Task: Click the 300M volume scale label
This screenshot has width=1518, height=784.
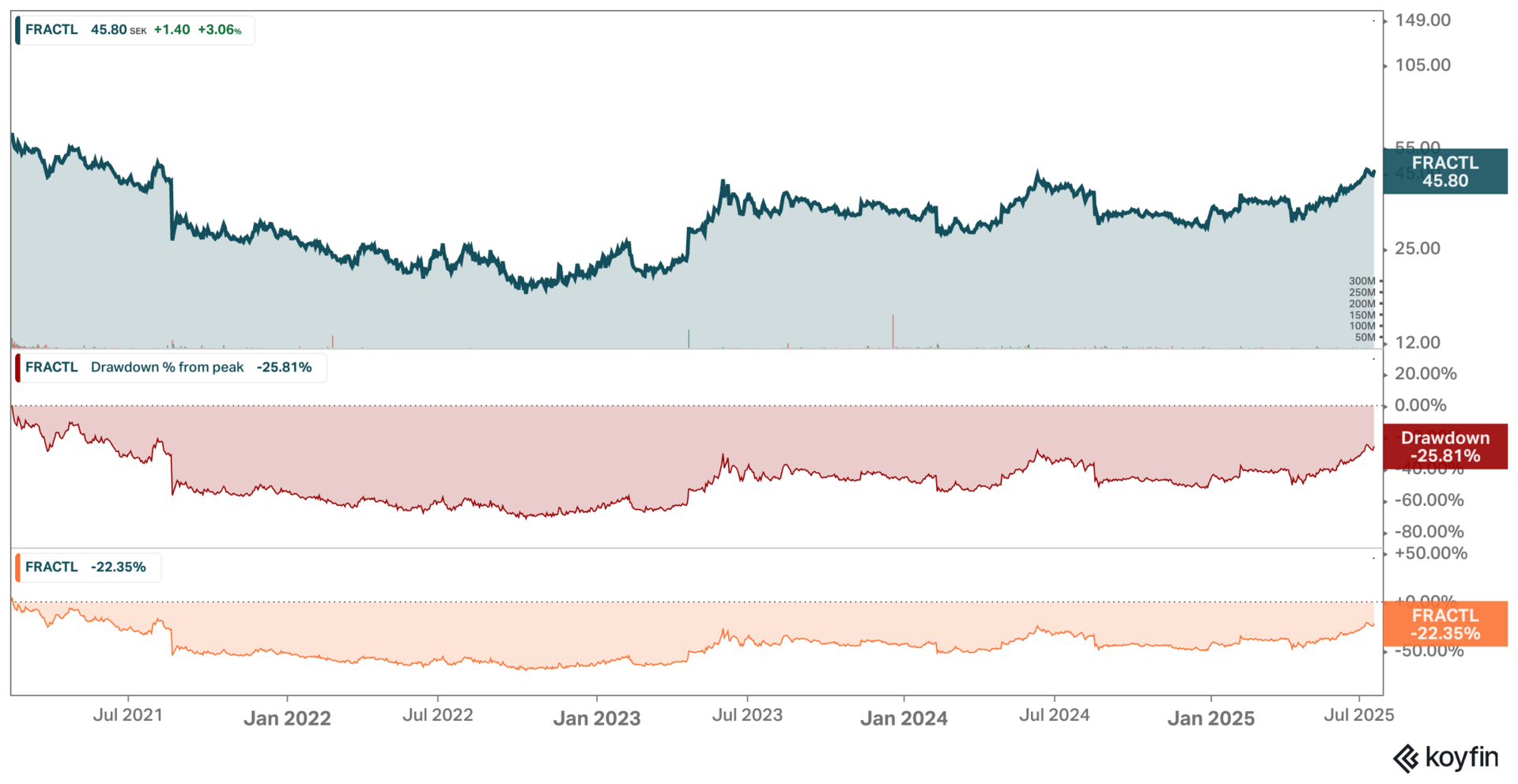Action: point(1362,281)
